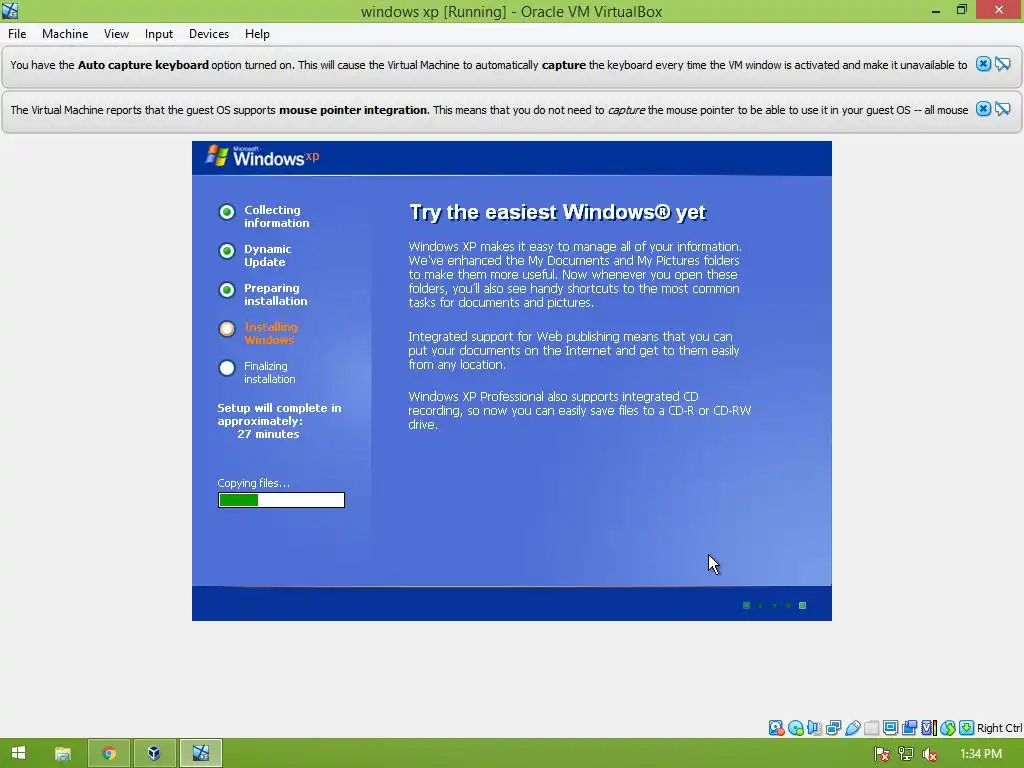Open VirtualBox Manager from the taskbar
The image size is (1024, 768).
154,753
